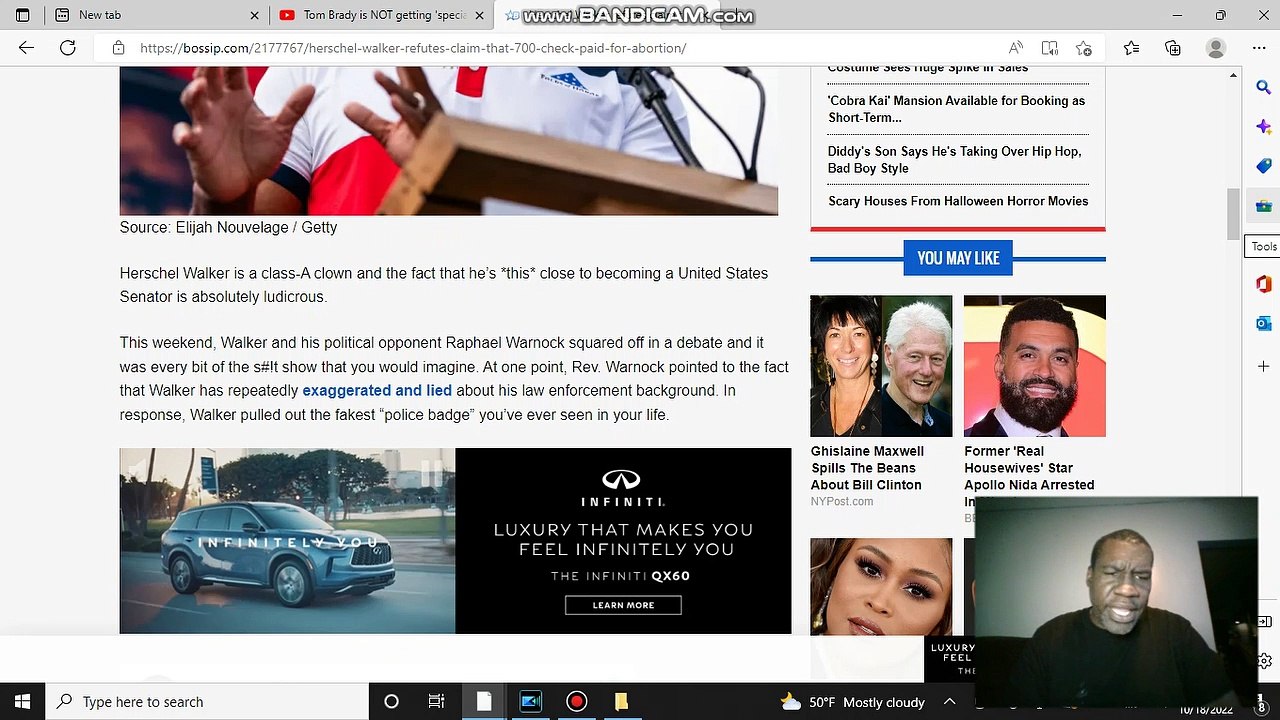
Task: Open sidebar Shopping tag icon
Action: tap(1263, 166)
